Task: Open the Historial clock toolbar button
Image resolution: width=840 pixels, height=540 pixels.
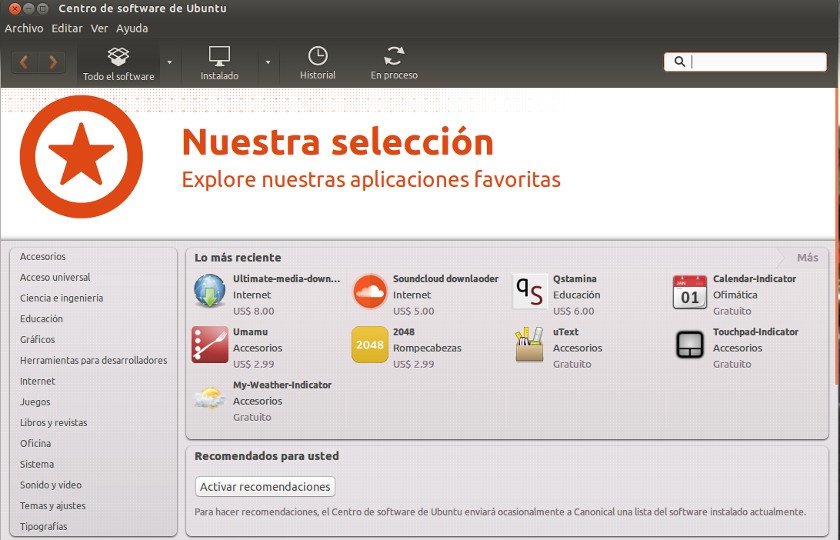Action: pos(318,62)
